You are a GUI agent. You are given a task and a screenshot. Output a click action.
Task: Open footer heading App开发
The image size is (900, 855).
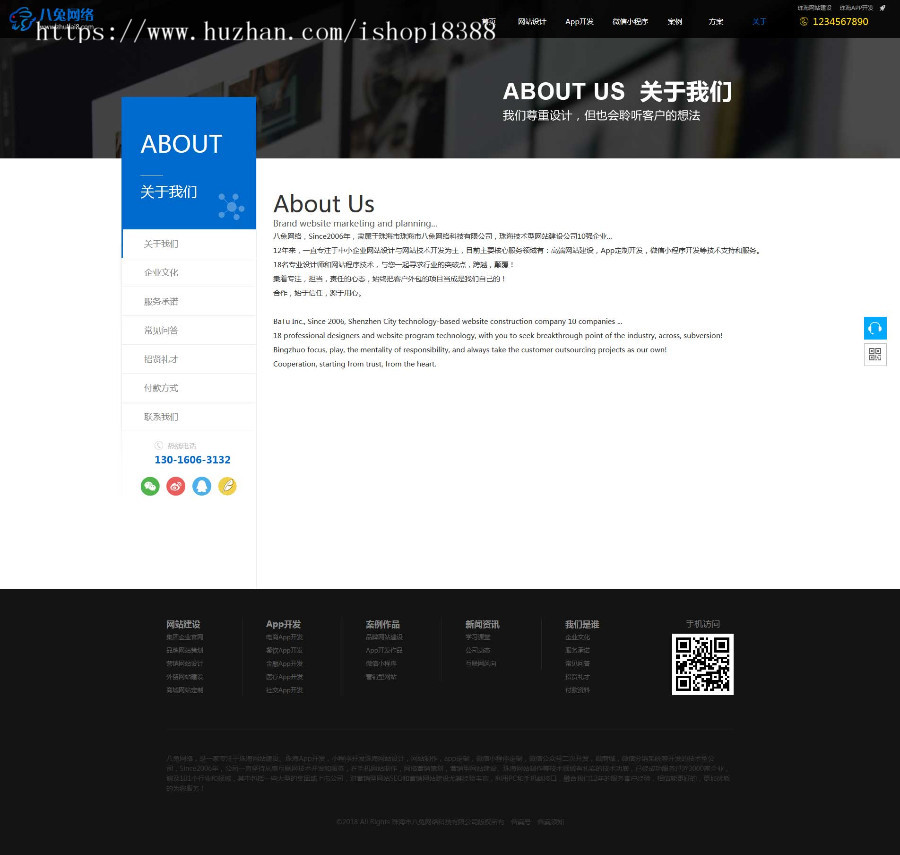click(283, 624)
